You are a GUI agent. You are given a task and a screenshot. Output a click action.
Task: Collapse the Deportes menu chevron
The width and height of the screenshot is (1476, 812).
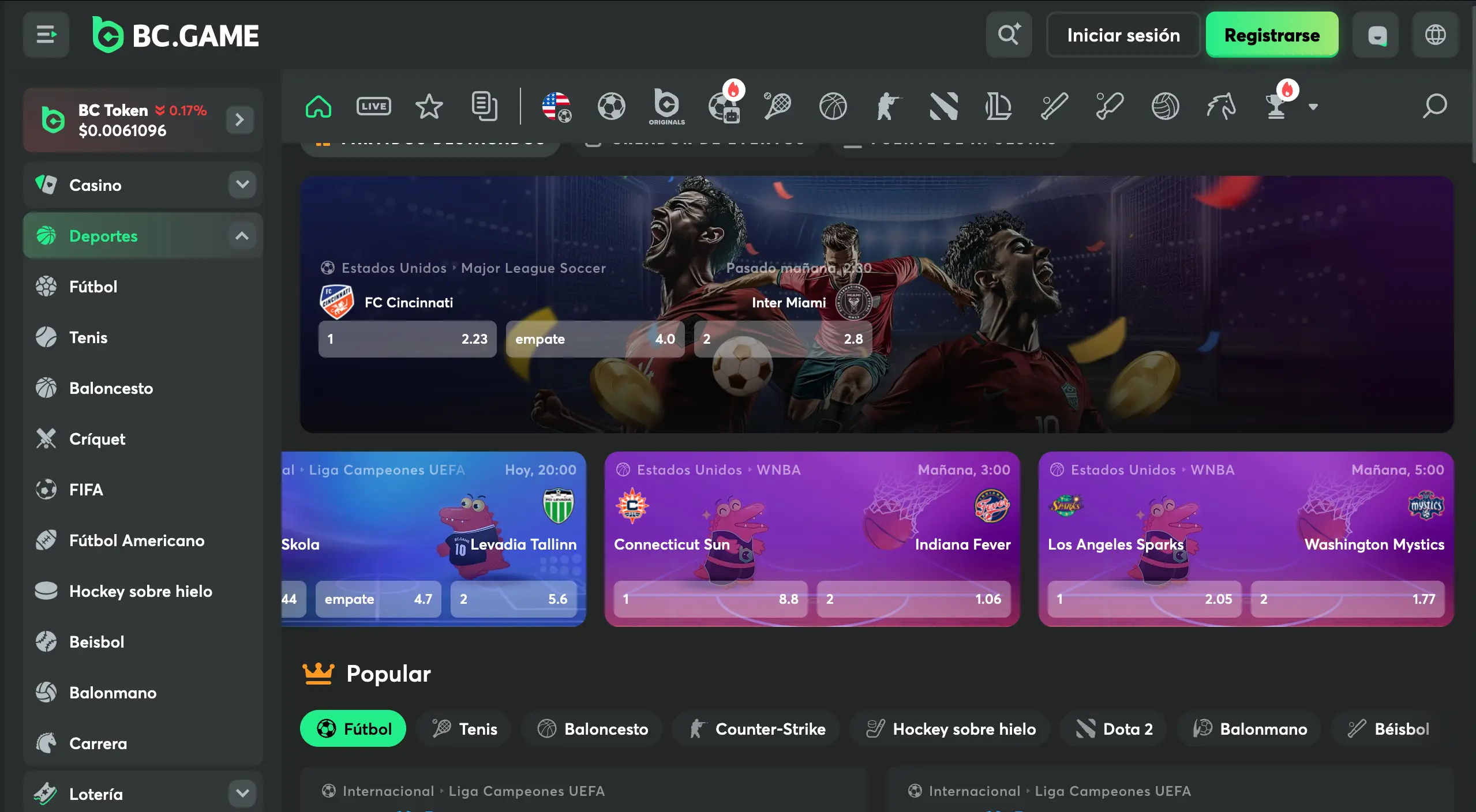point(242,235)
